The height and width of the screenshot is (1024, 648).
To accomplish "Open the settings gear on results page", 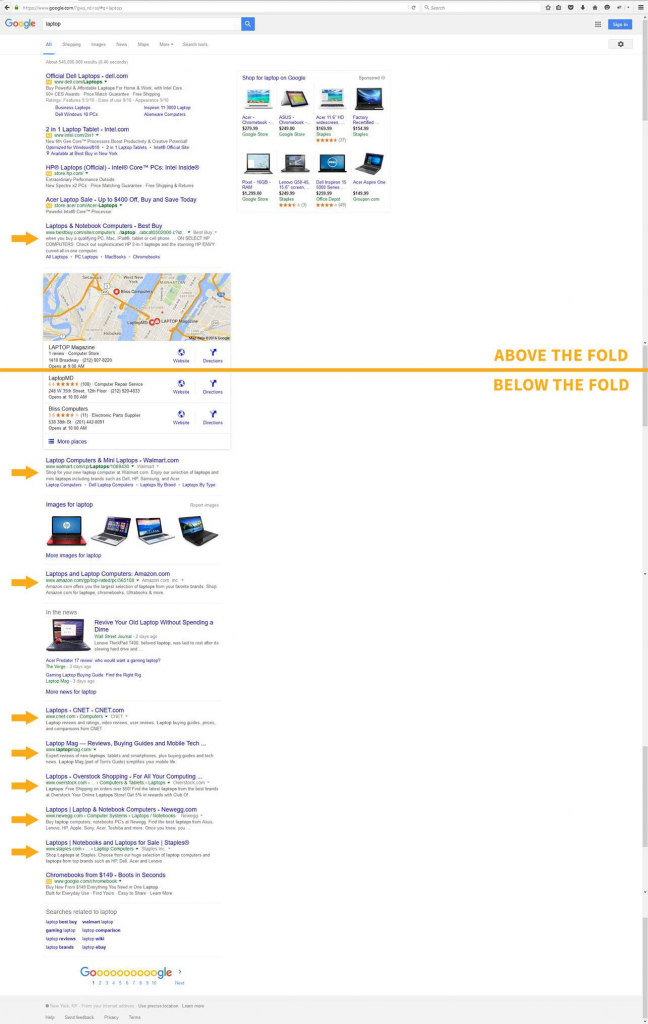I will point(621,44).
